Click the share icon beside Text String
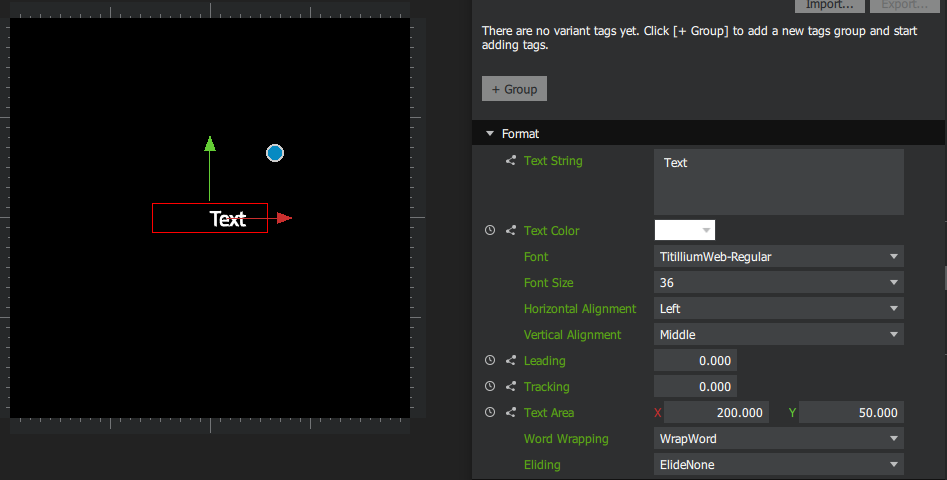The width and height of the screenshot is (947, 480). pos(511,161)
